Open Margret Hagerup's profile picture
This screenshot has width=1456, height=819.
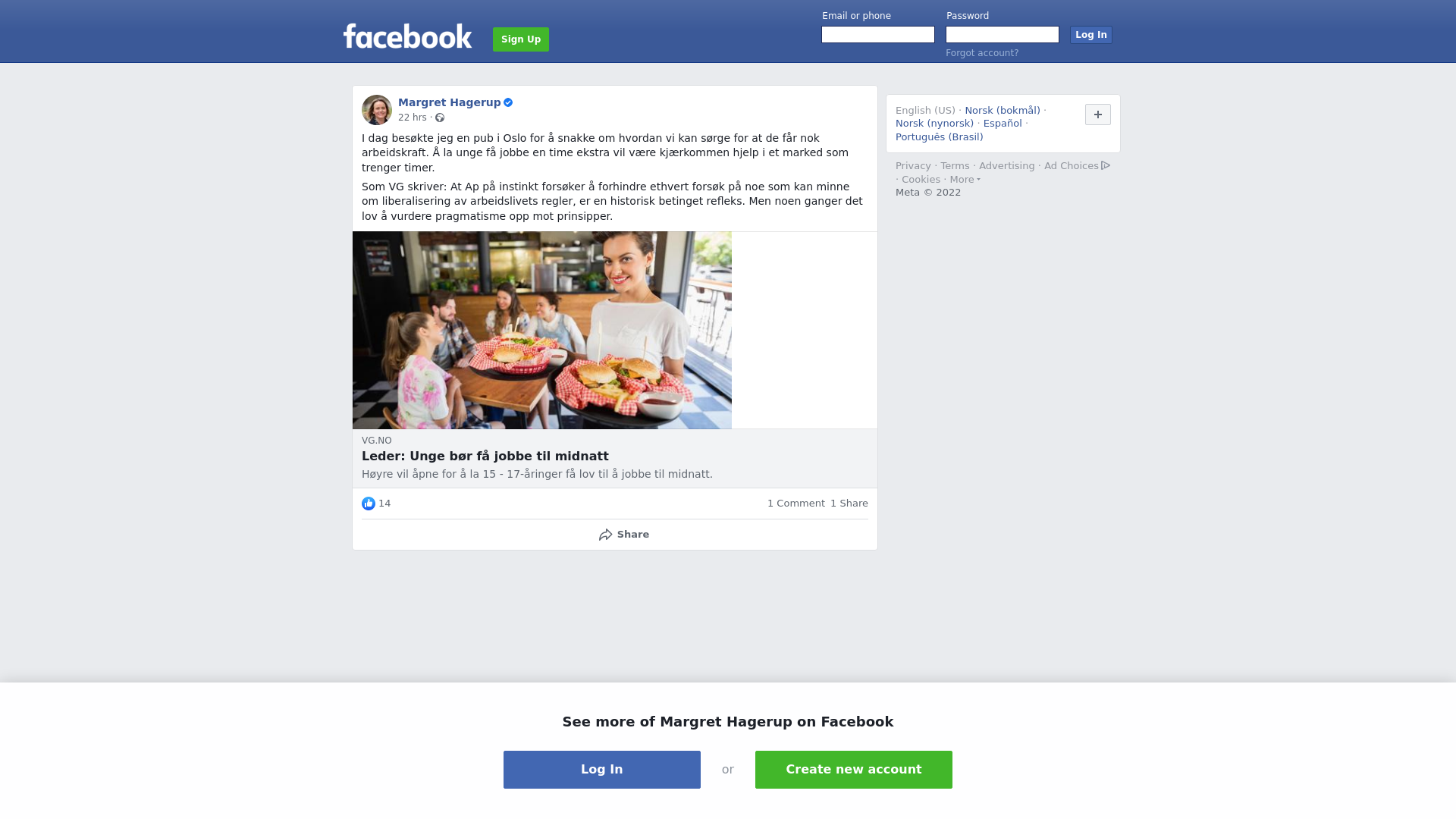(377, 110)
